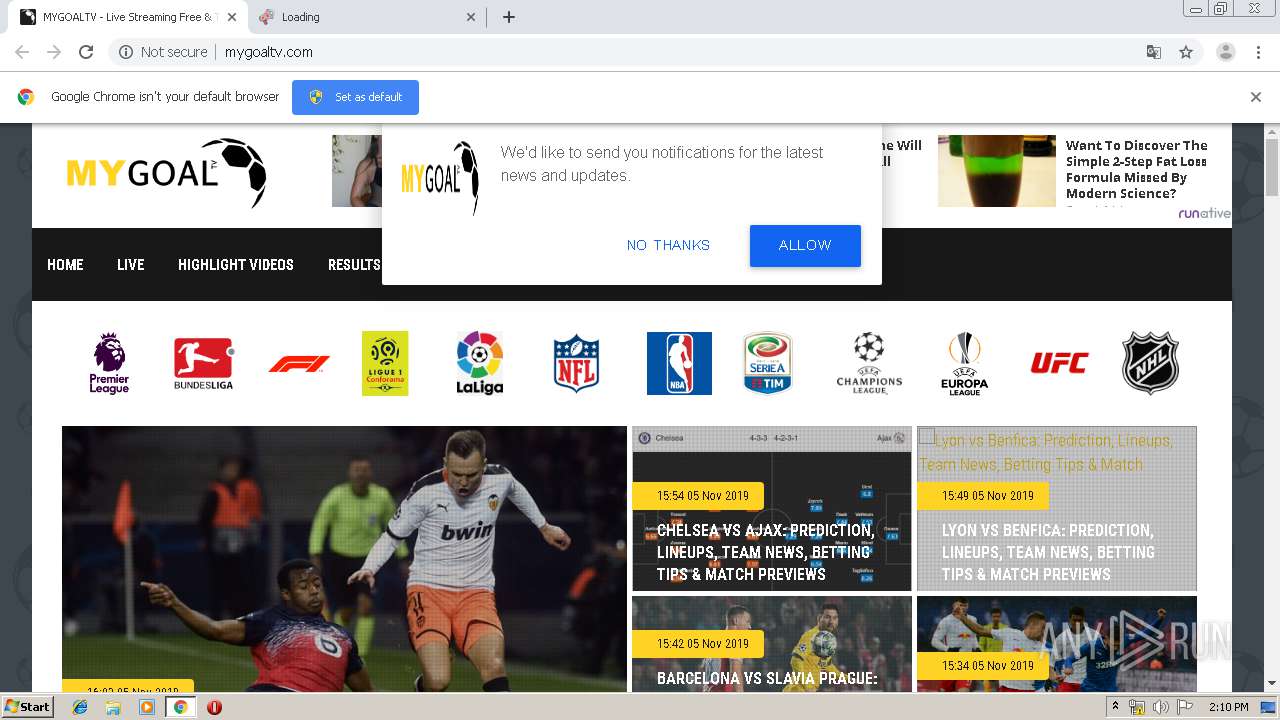Open the UFC logo link
The height and width of the screenshot is (720, 1280).
[1059, 363]
